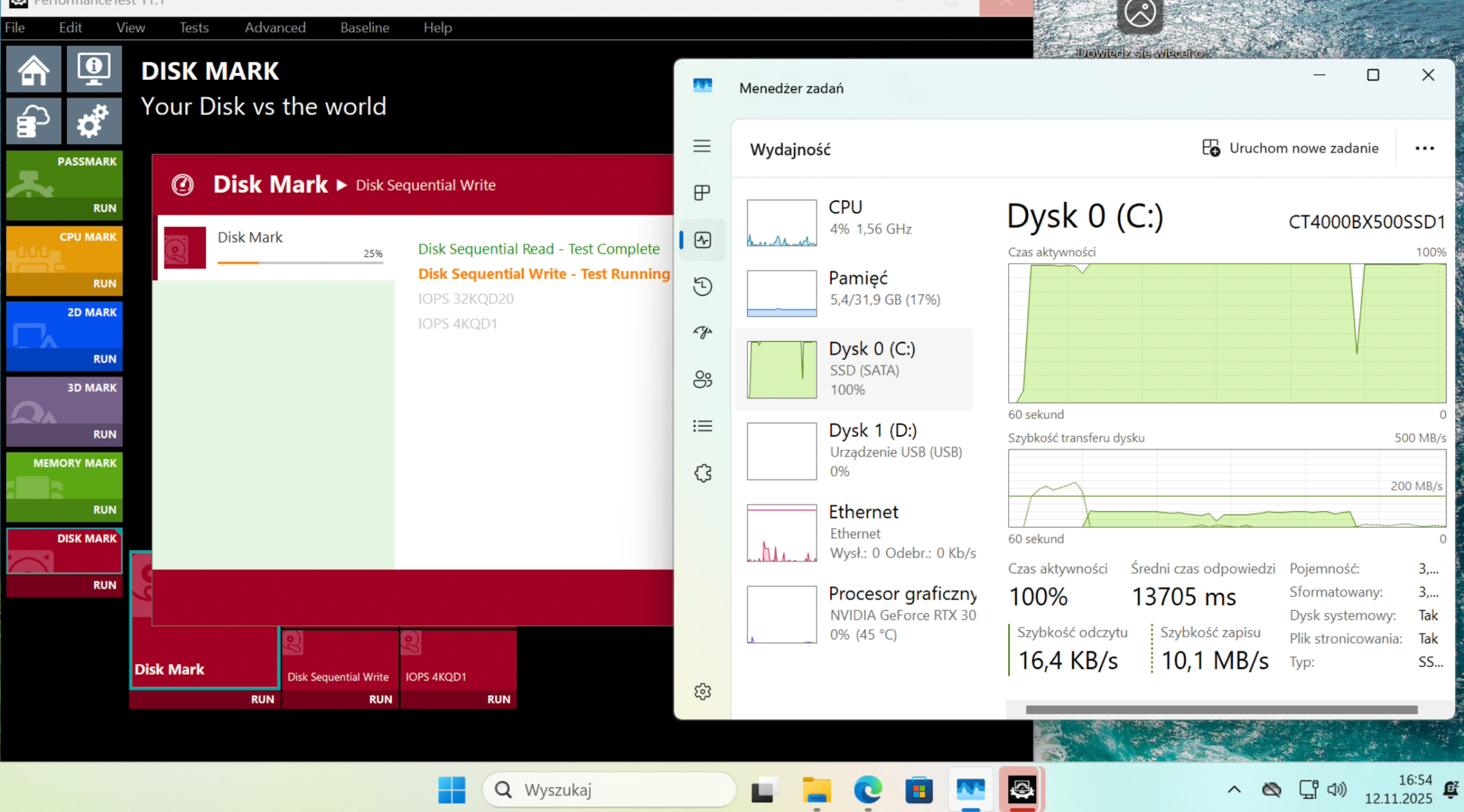Click the Task Manager taskbar icon
The height and width of the screenshot is (812, 1464).
971,790
